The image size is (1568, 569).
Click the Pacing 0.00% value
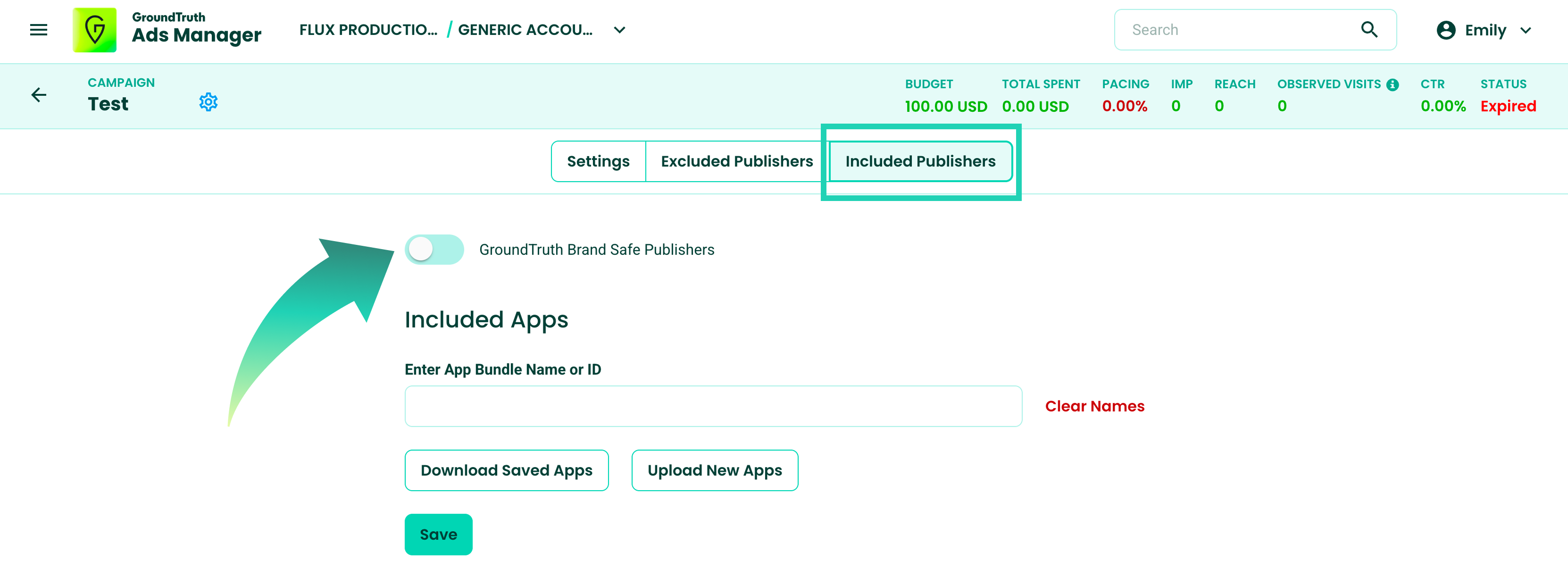[1124, 107]
